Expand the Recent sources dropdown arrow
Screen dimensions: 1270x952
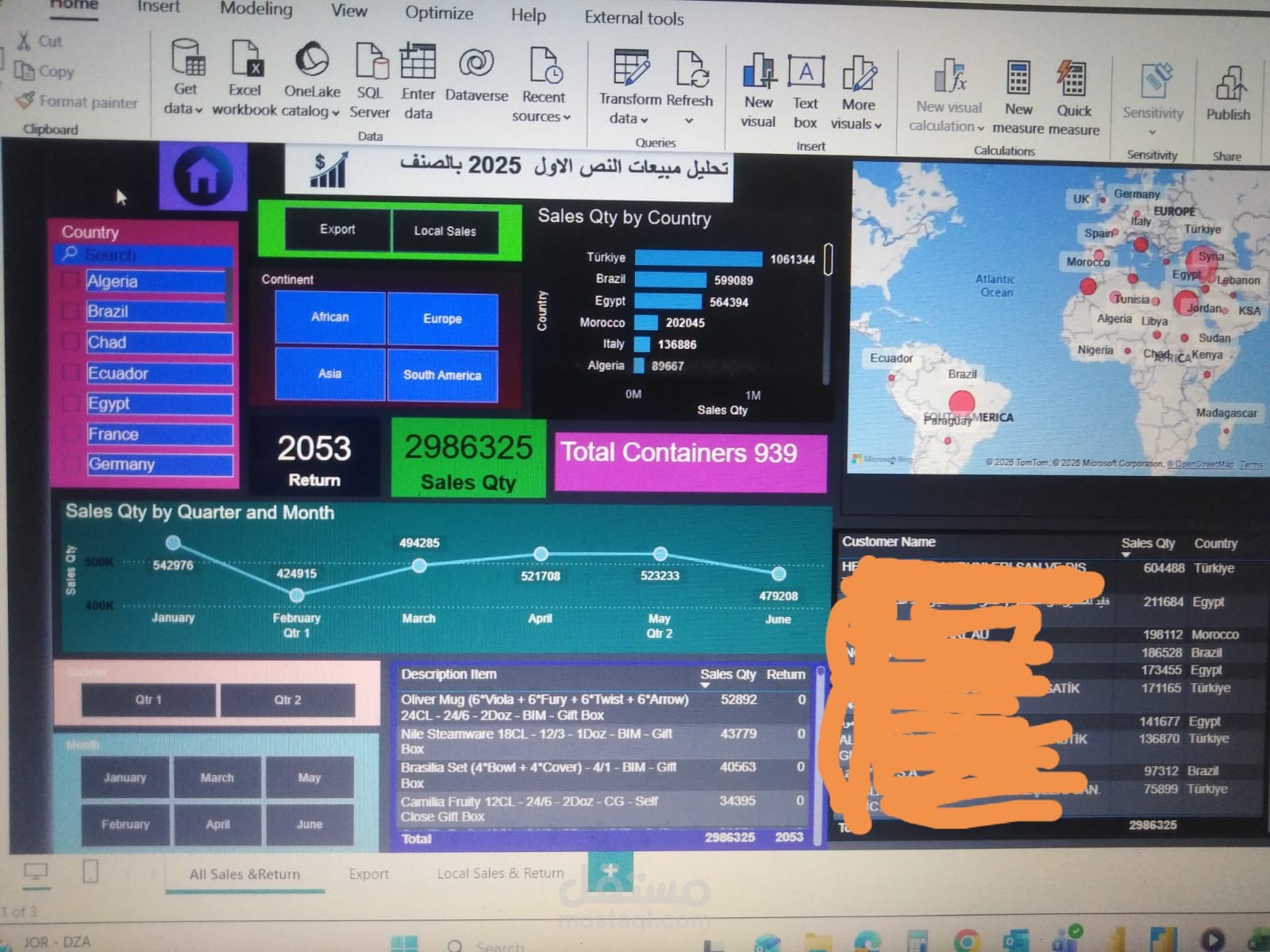[566, 117]
